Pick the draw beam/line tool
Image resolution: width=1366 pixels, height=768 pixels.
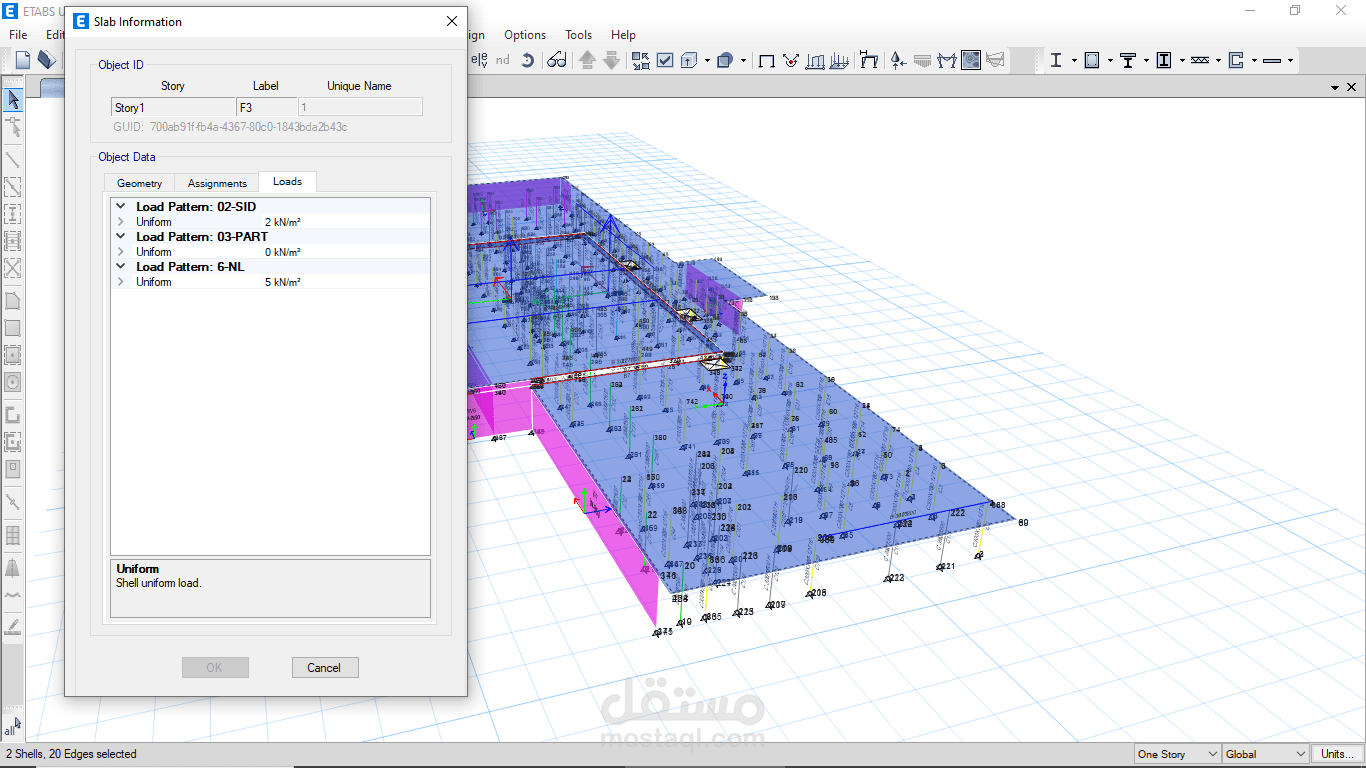click(13, 159)
